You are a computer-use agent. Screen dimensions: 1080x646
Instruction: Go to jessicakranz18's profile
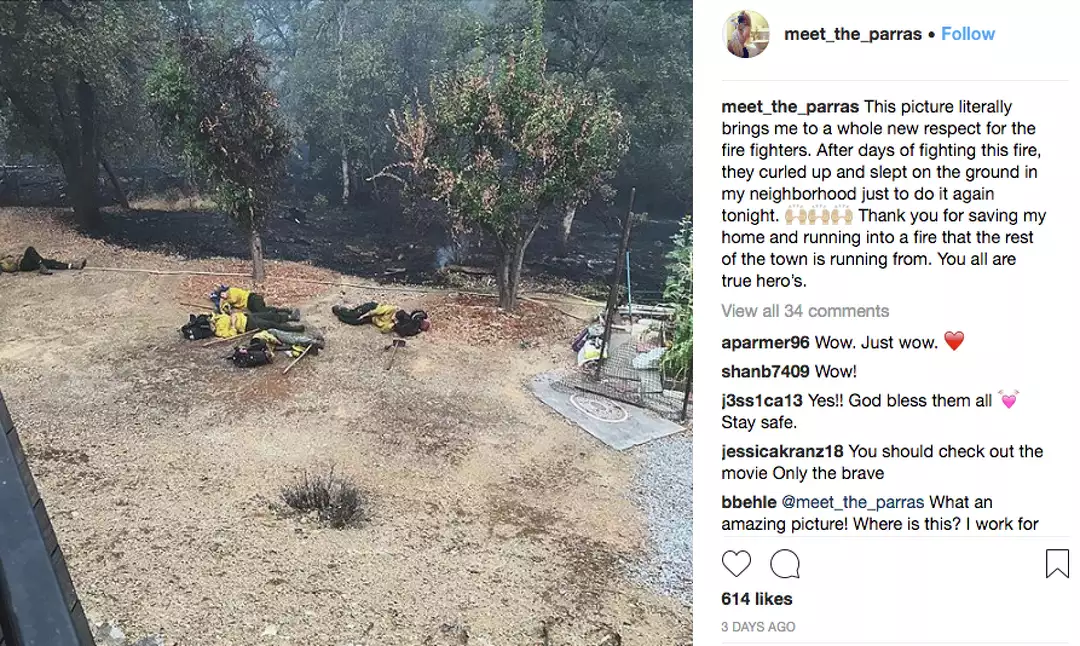click(782, 451)
